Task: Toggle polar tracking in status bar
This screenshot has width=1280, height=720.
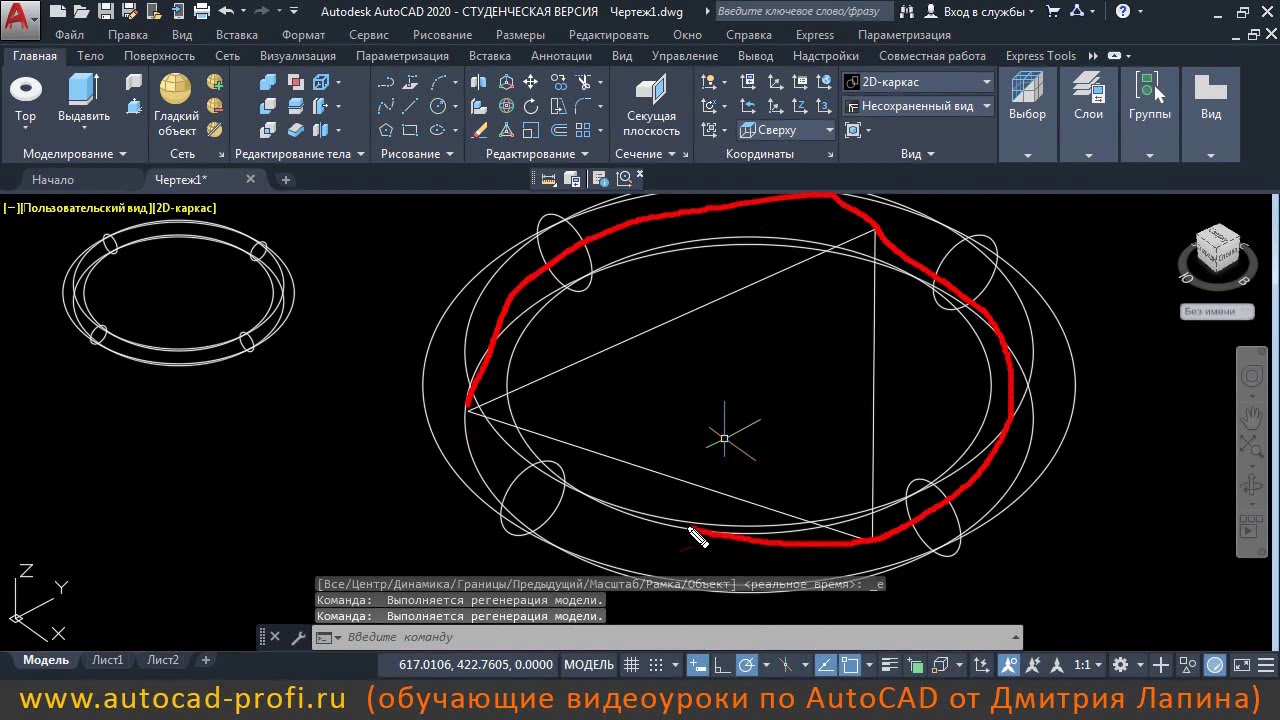Action: tap(746, 665)
